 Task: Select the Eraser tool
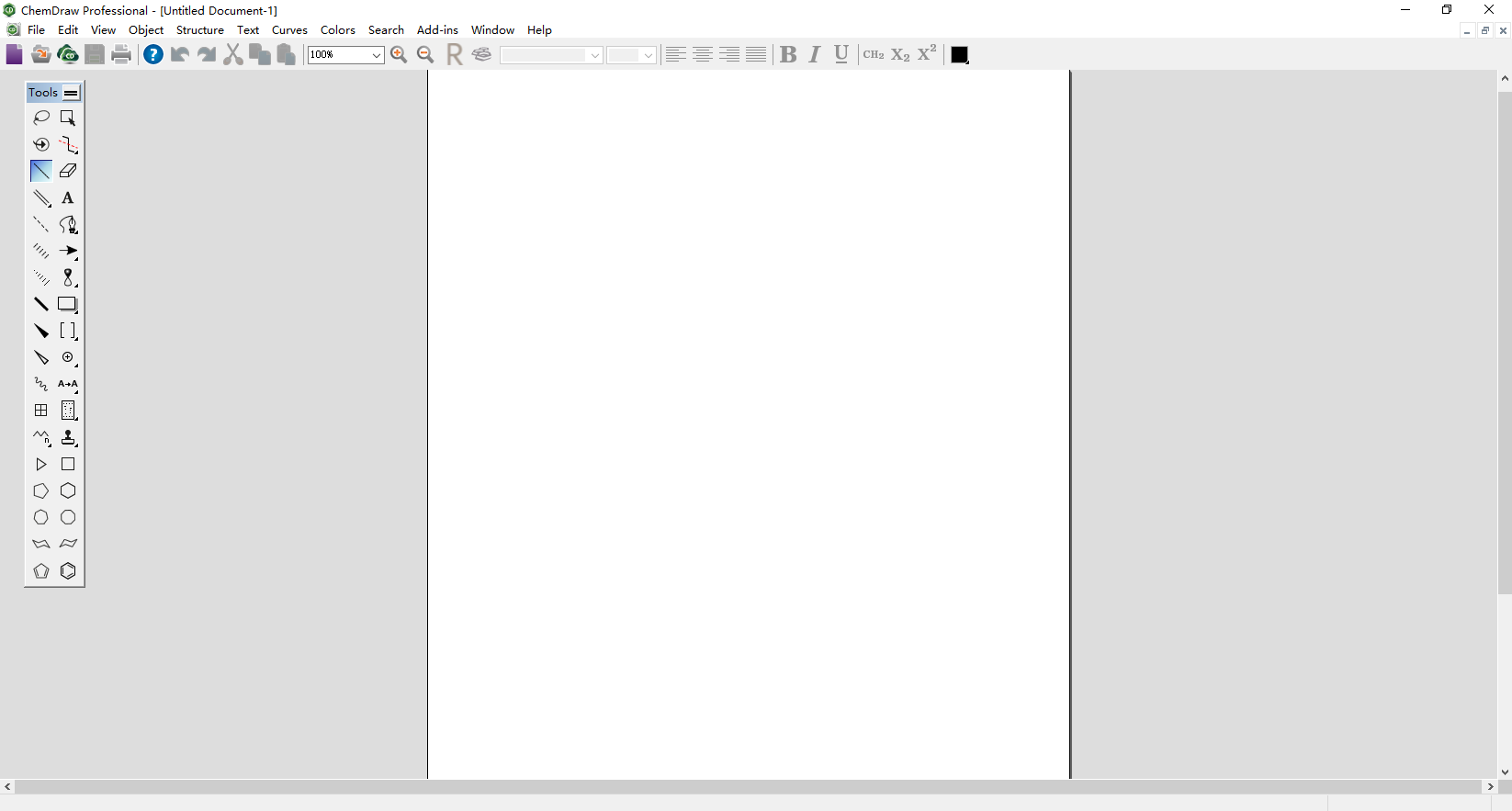pos(68,171)
